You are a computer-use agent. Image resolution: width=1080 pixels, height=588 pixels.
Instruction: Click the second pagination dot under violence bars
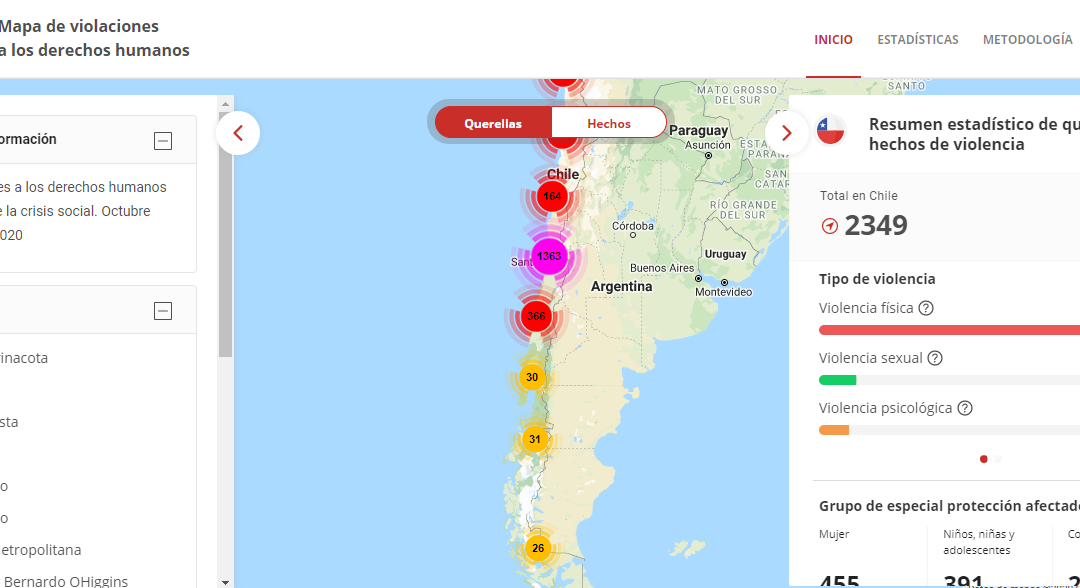pyautogui.click(x=997, y=459)
